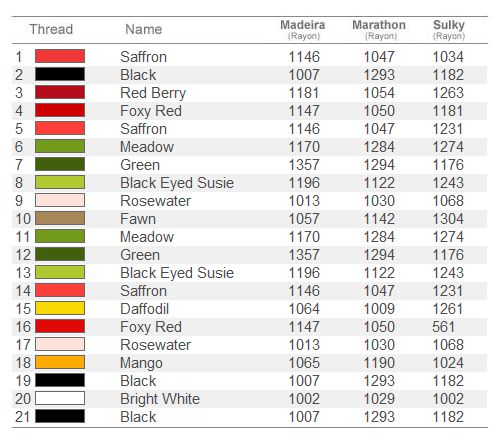This screenshot has width=500, height=438.
Task: Select the Fawn brown color swatch
Action: (60, 218)
